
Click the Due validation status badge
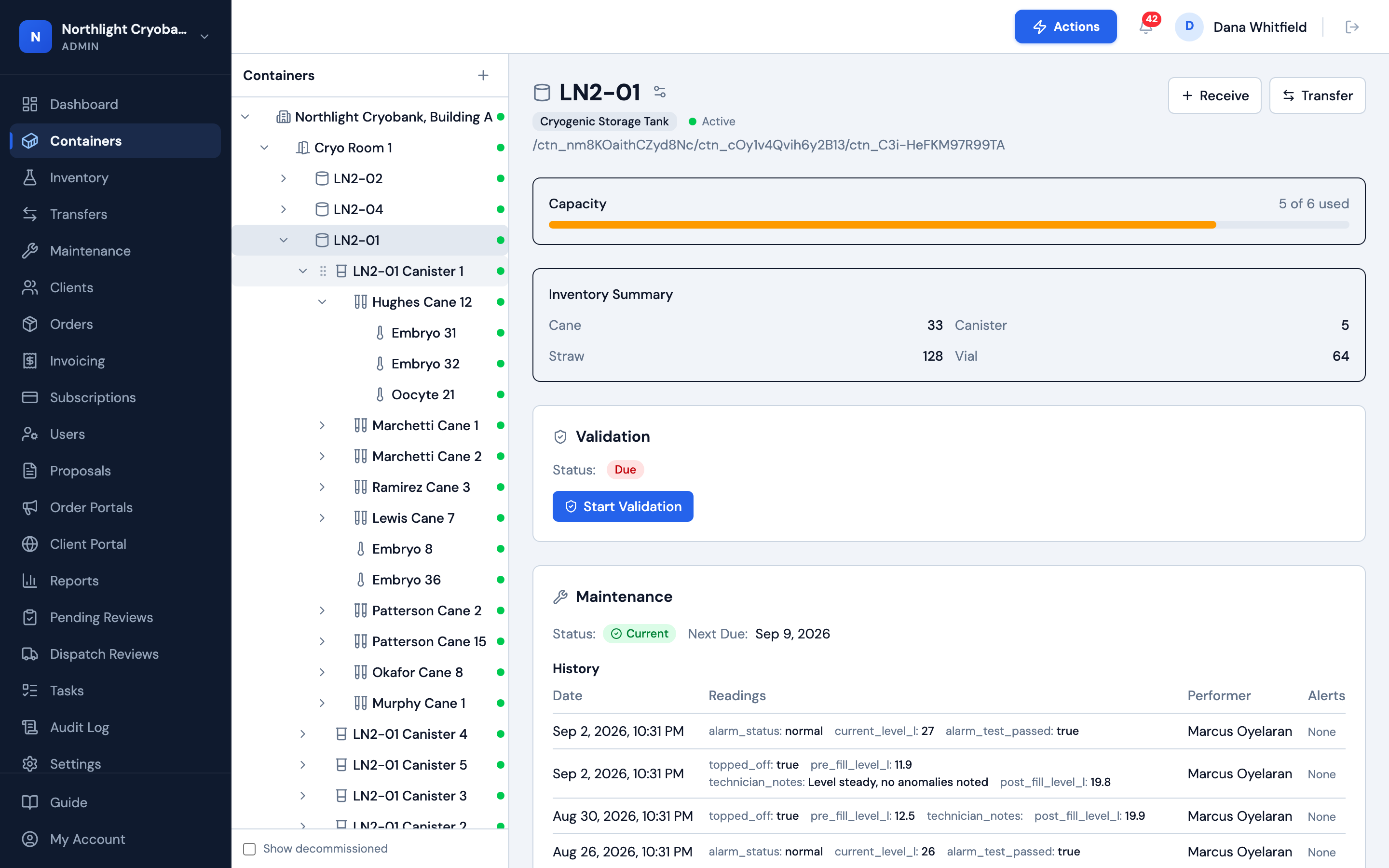coord(625,470)
